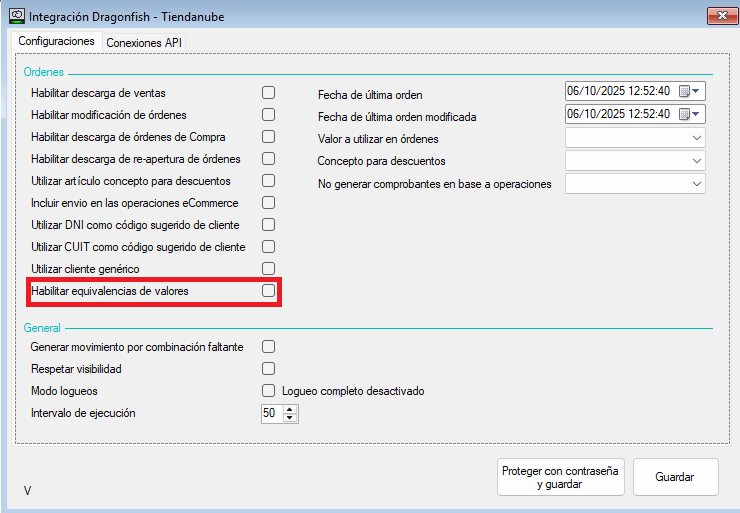
Task: Open calendar for Fecha de última orden modificada
Action: click(x=690, y=114)
